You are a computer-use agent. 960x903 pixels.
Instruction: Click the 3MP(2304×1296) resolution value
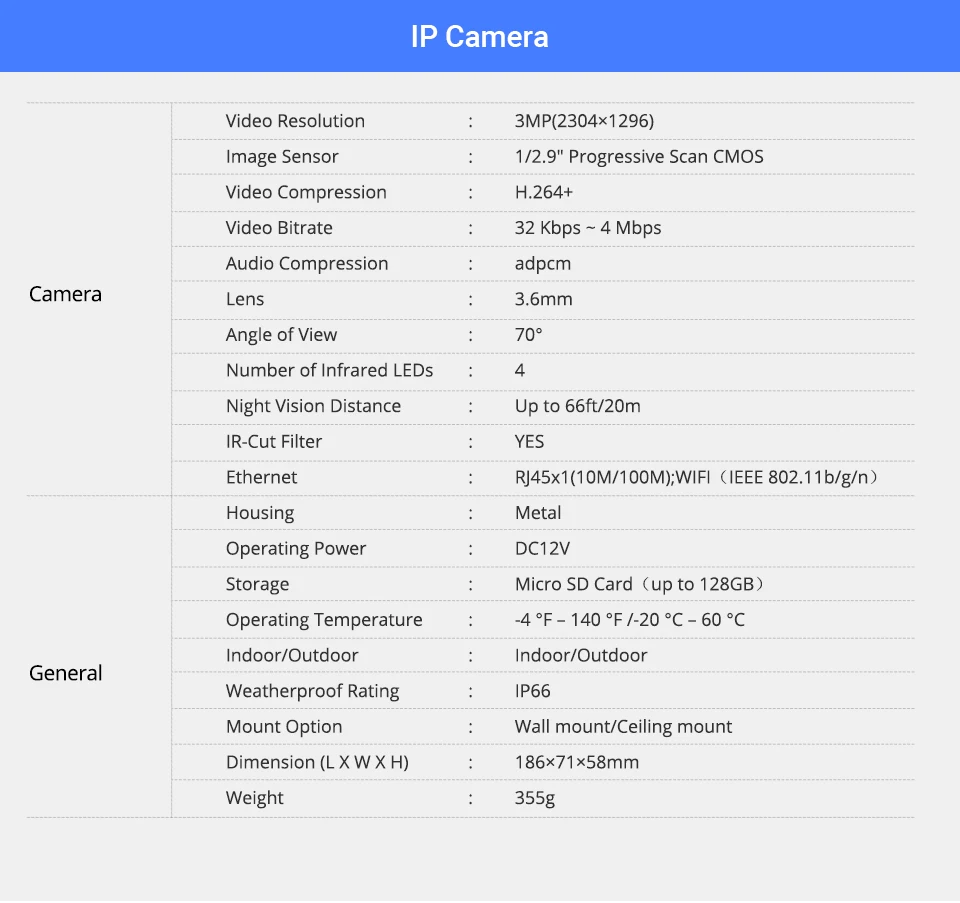pos(584,121)
